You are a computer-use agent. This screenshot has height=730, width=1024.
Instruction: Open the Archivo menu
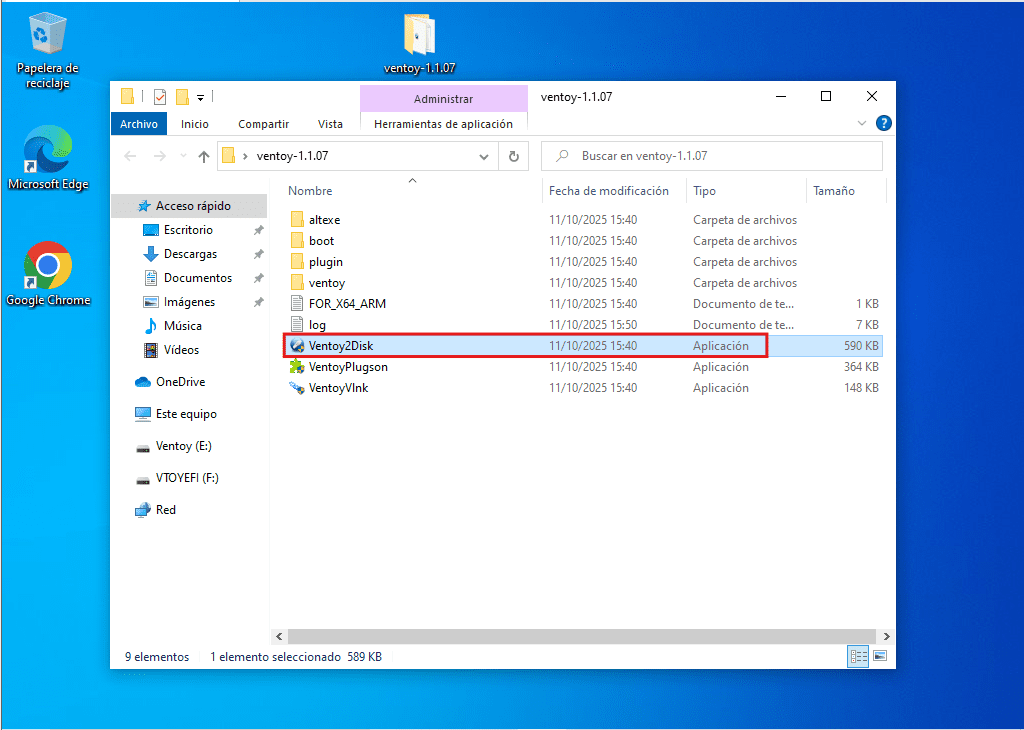click(x=139, y=124)
